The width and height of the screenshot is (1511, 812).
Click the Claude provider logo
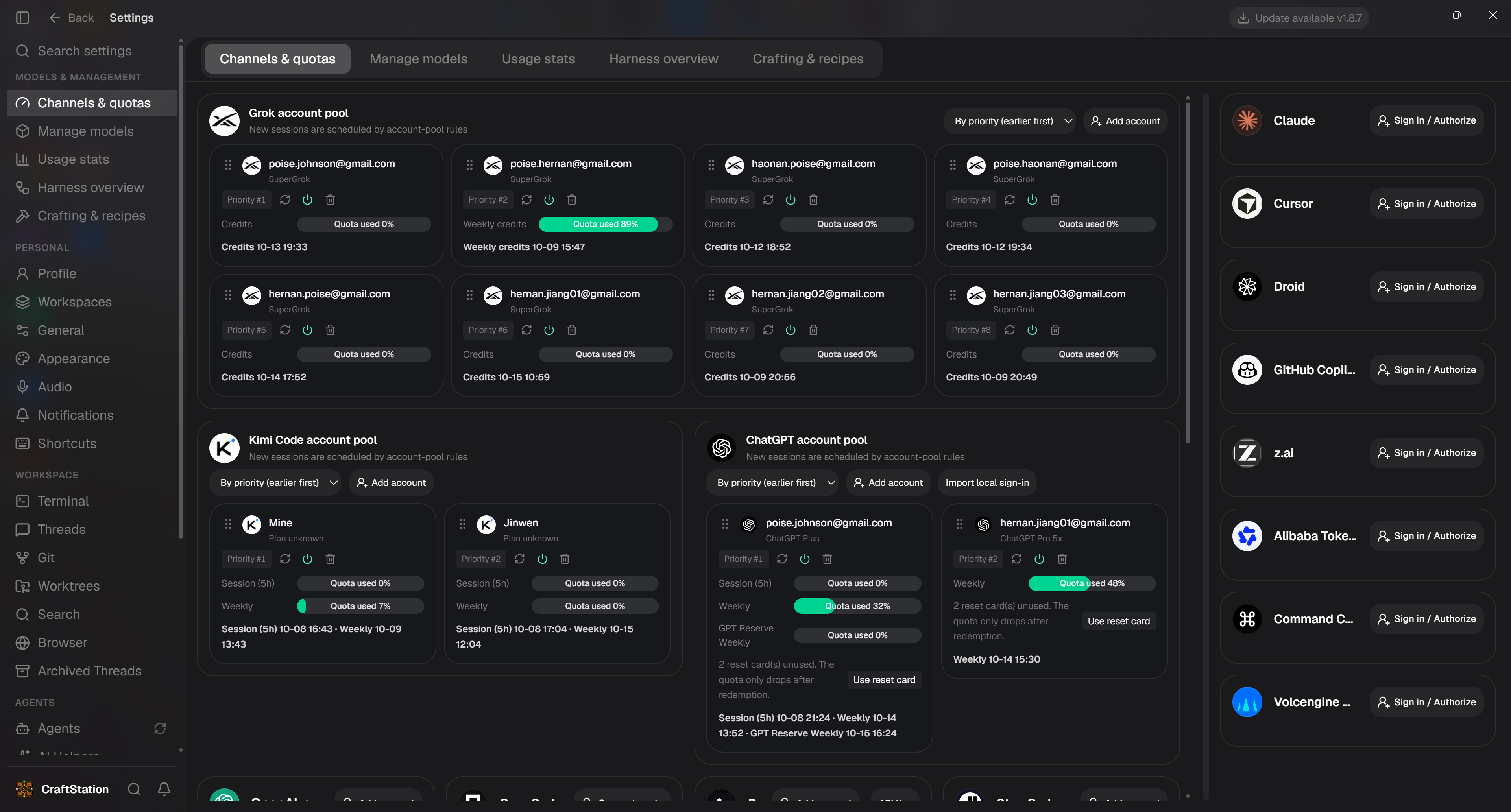1247,121
